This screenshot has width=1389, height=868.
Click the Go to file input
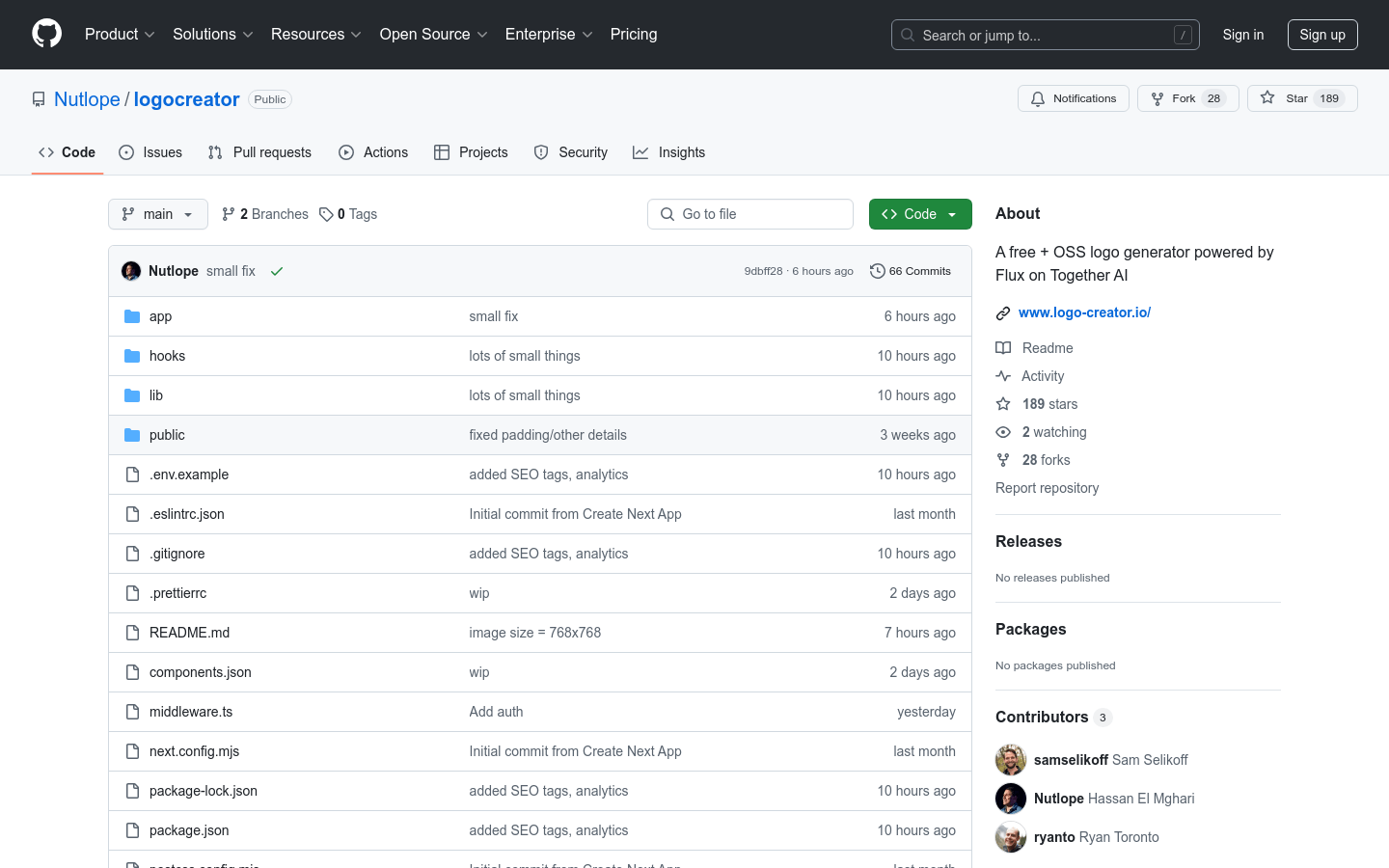pyautogui.click(x=750, y=214)
